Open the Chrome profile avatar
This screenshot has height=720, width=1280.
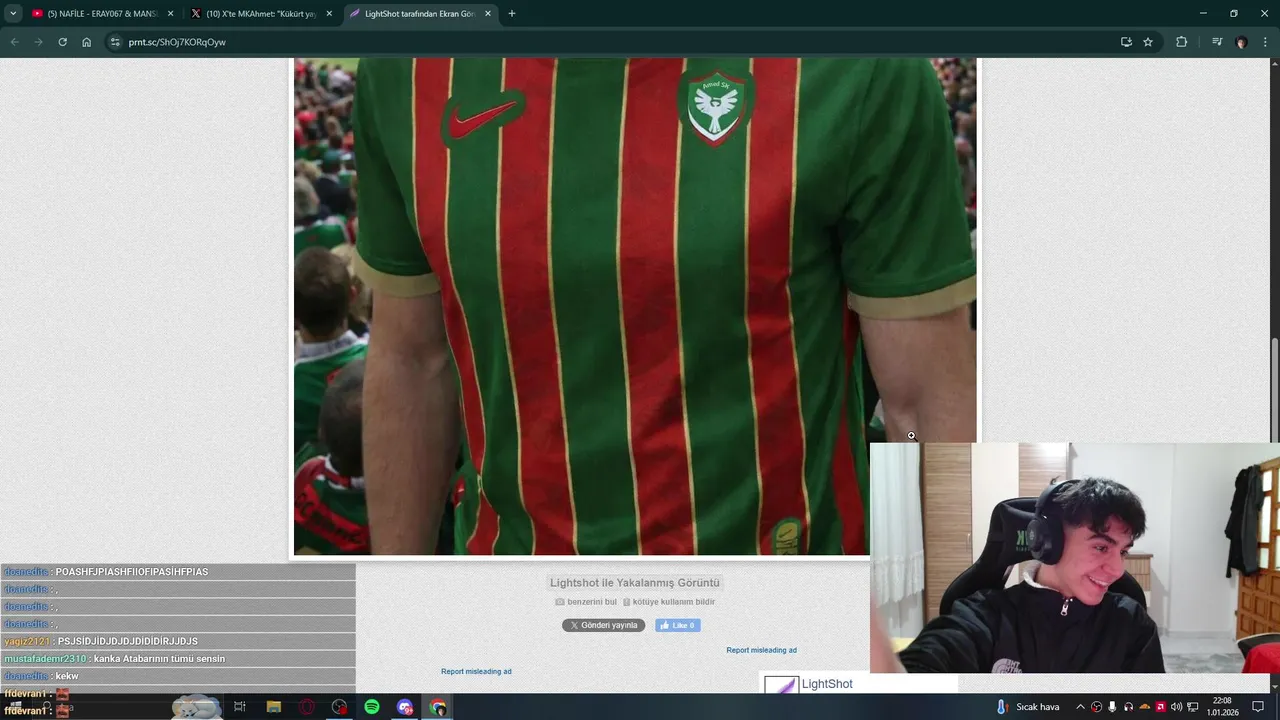pos(1242,42)
